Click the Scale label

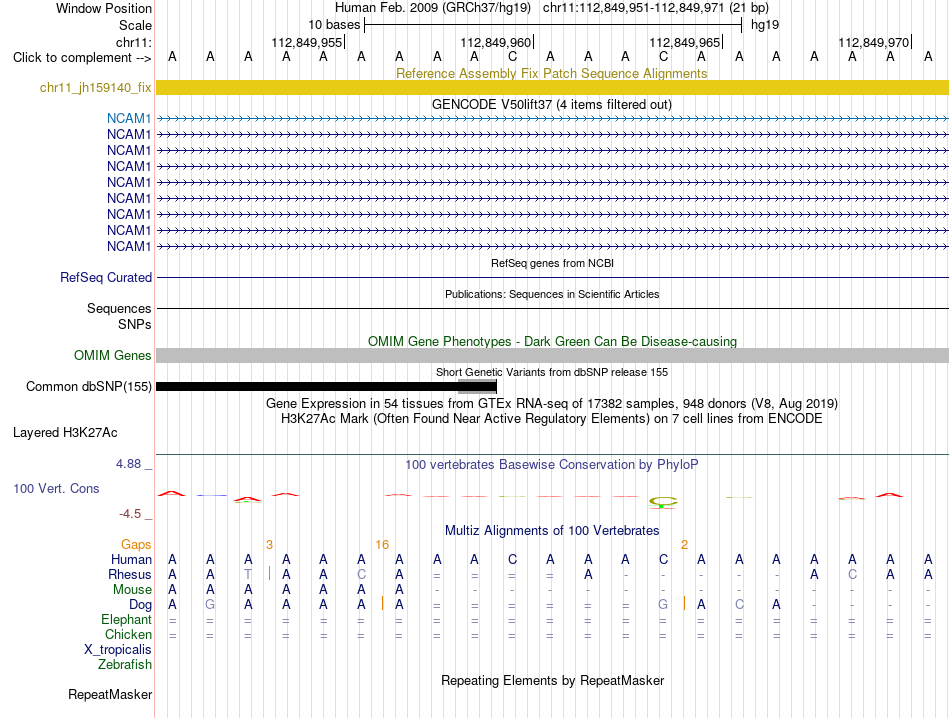point(136,25)
